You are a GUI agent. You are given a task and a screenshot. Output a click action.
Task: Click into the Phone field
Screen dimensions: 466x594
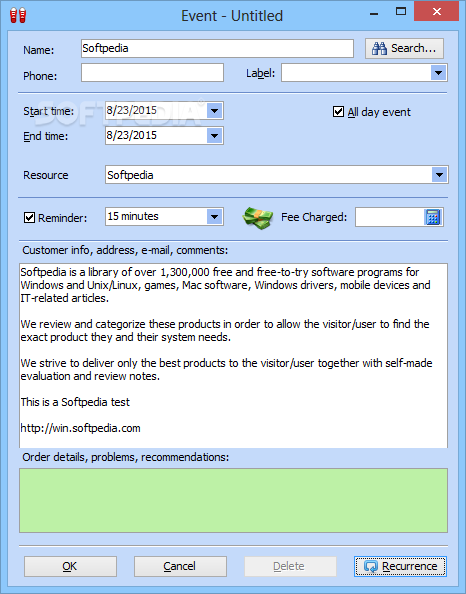pos(152,73)
